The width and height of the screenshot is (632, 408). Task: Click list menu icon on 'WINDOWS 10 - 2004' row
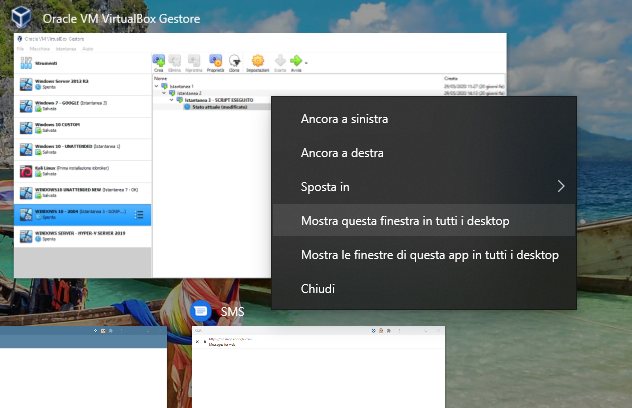(x=139, y=214)
